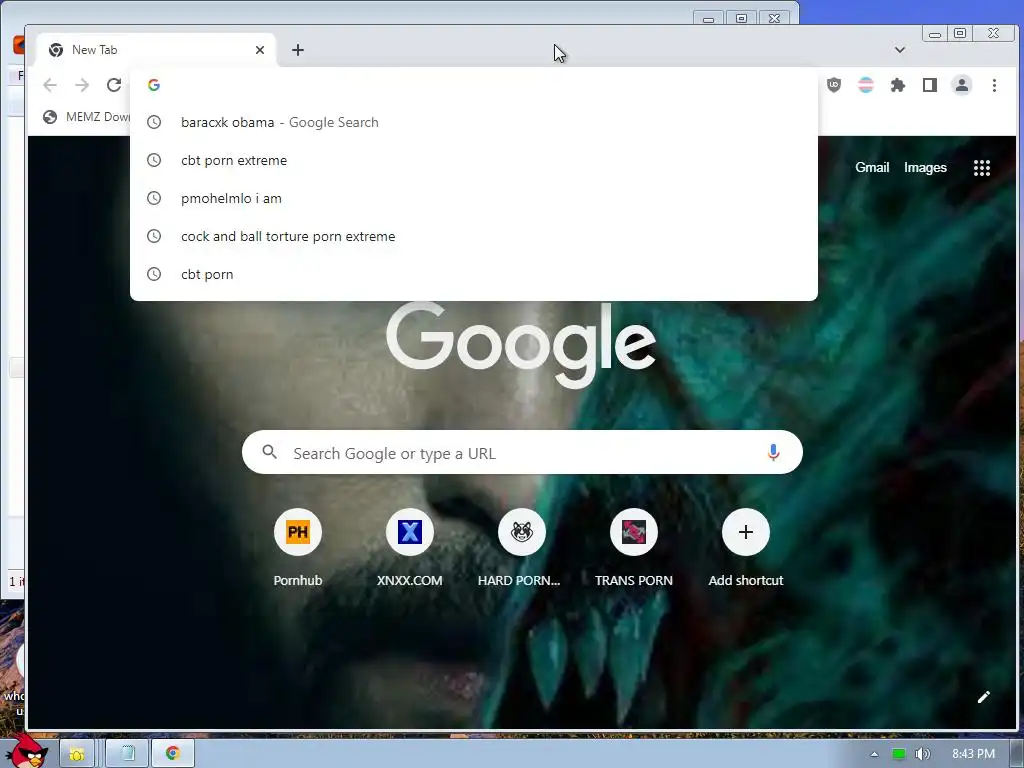This screenshot has height=768, width=1024.
Task: Click the Search Google or type a URL box
Action: coord(522,452)
